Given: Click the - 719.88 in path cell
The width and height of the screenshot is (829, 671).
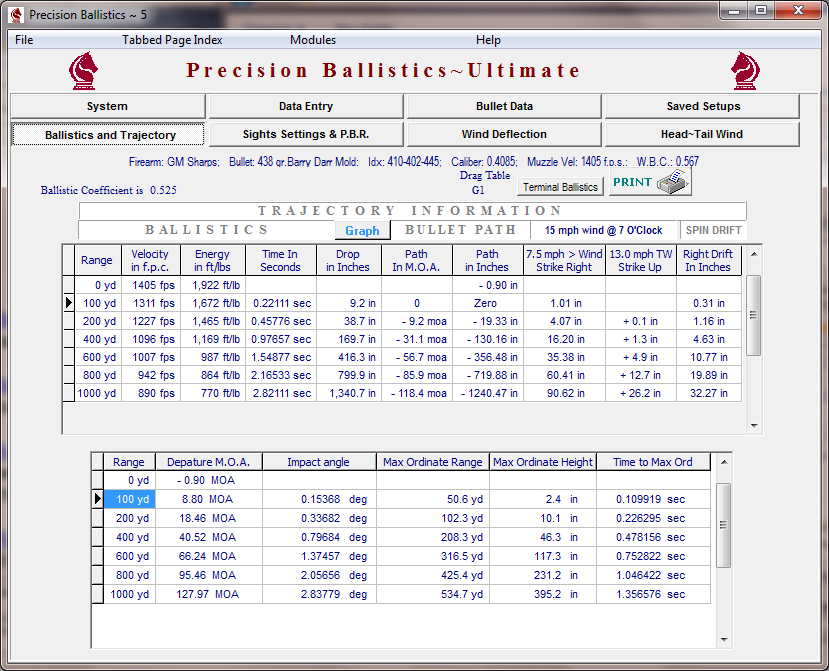Looking at the screenshot, I should point(487,375).
